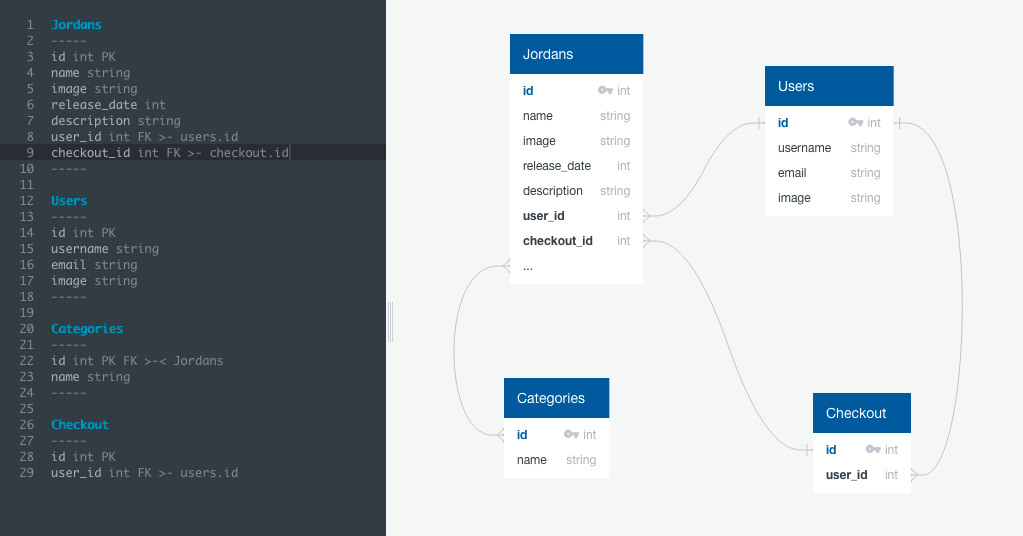The height and width of the screenshot is (536, 1023).
Task: Click 'id int PK' on code line 28
Action: click(x=83, y=456)
